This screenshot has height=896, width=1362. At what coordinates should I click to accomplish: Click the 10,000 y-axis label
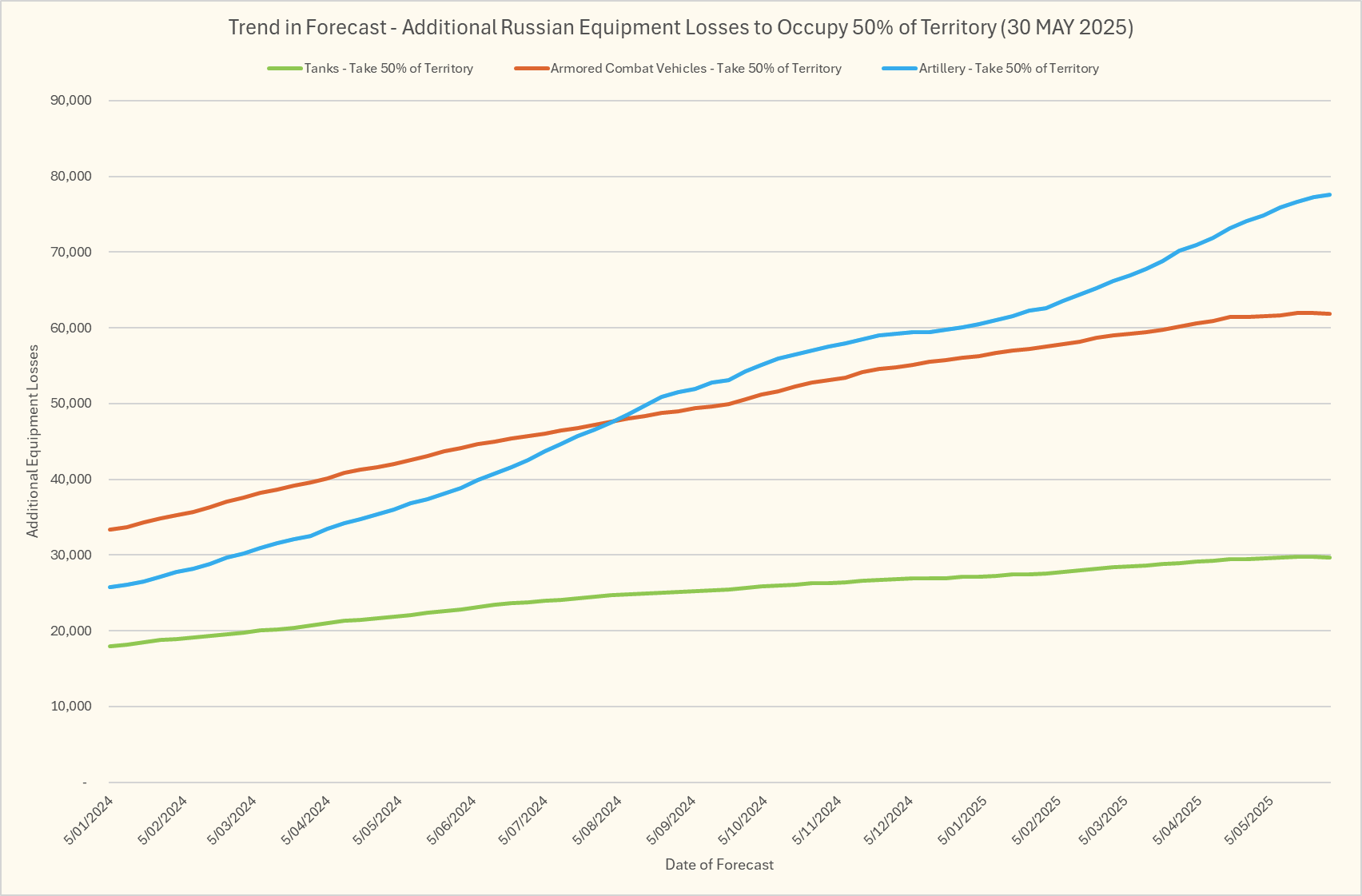(70, 707)
